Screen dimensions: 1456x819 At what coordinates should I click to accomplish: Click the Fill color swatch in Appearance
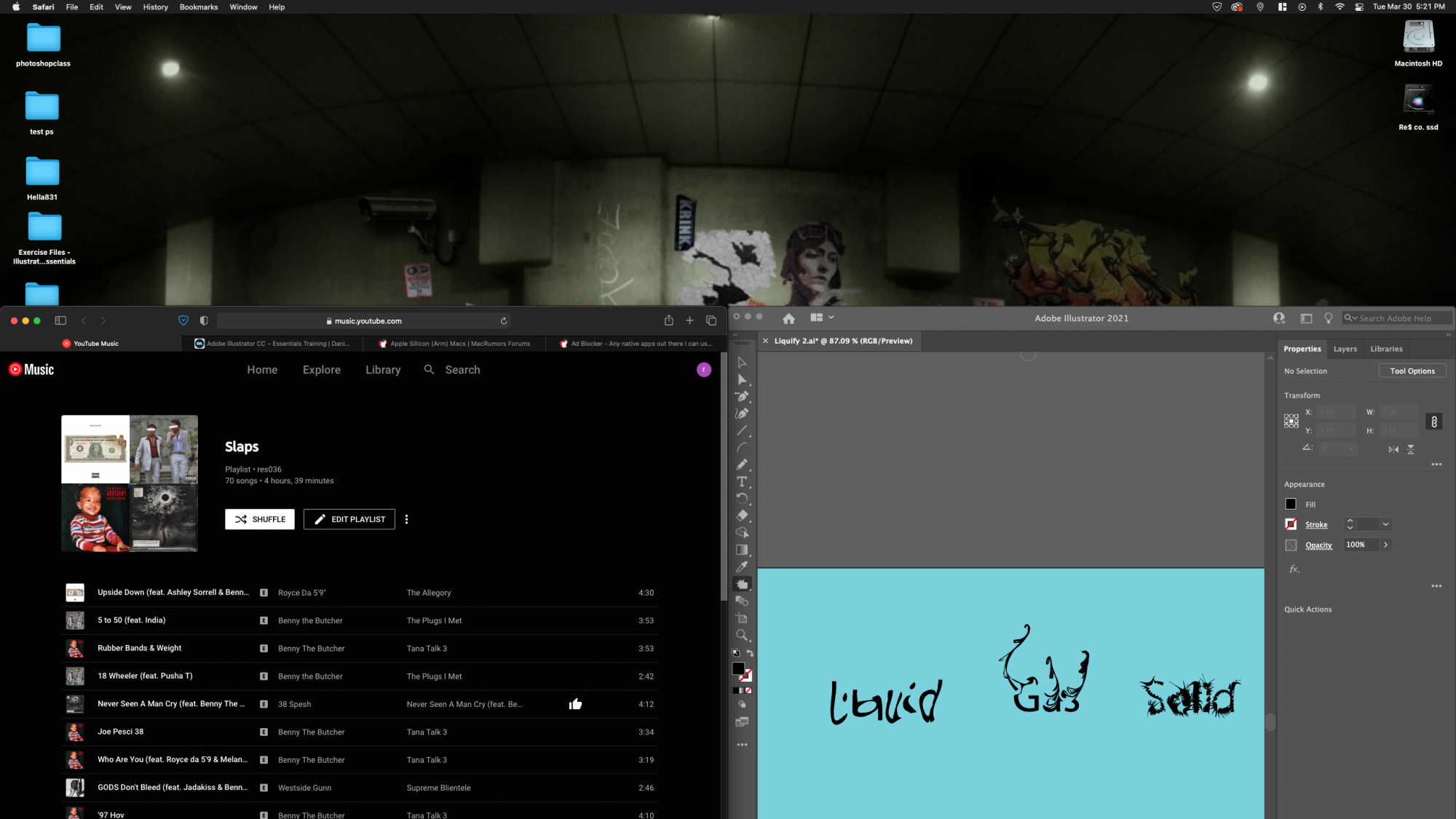(x=1291, y=504)
